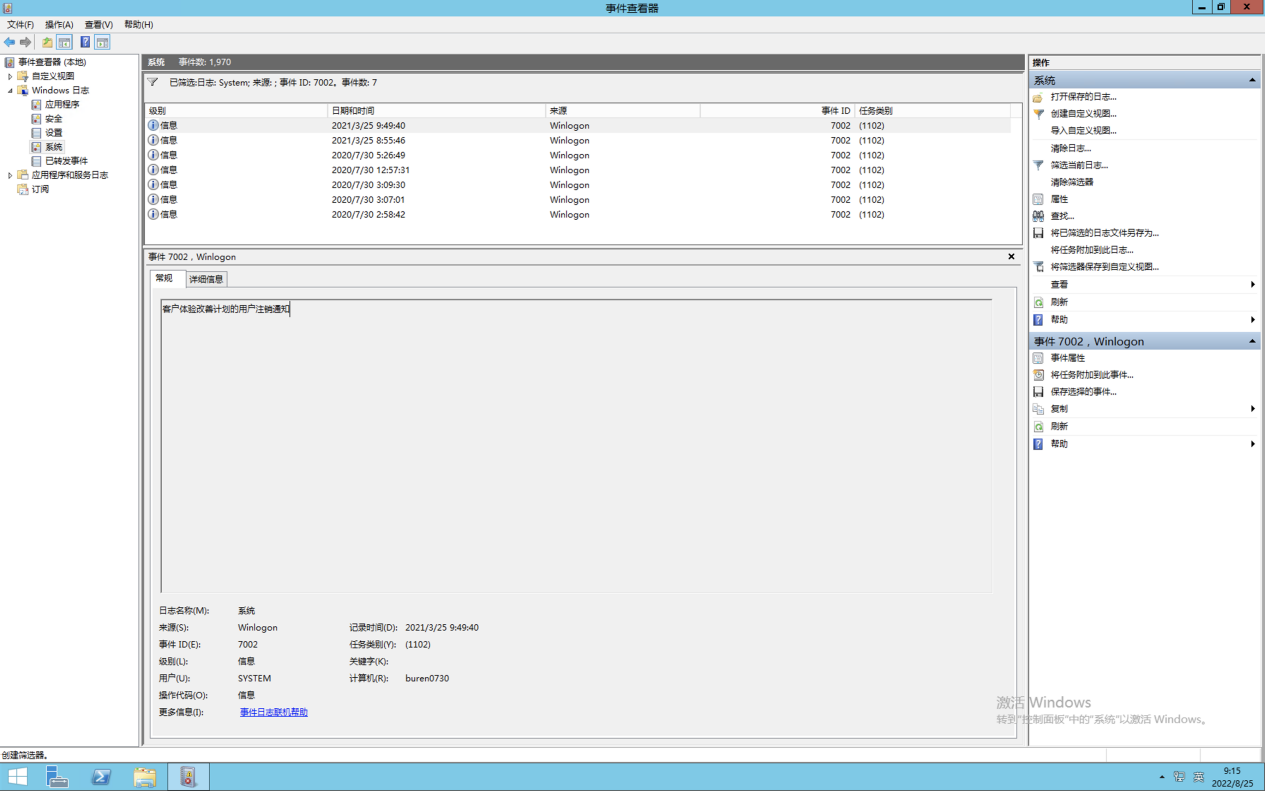Click the 将筛选器保存到自定义视图 icon

pyautogui.click(x=1038, y=267)
